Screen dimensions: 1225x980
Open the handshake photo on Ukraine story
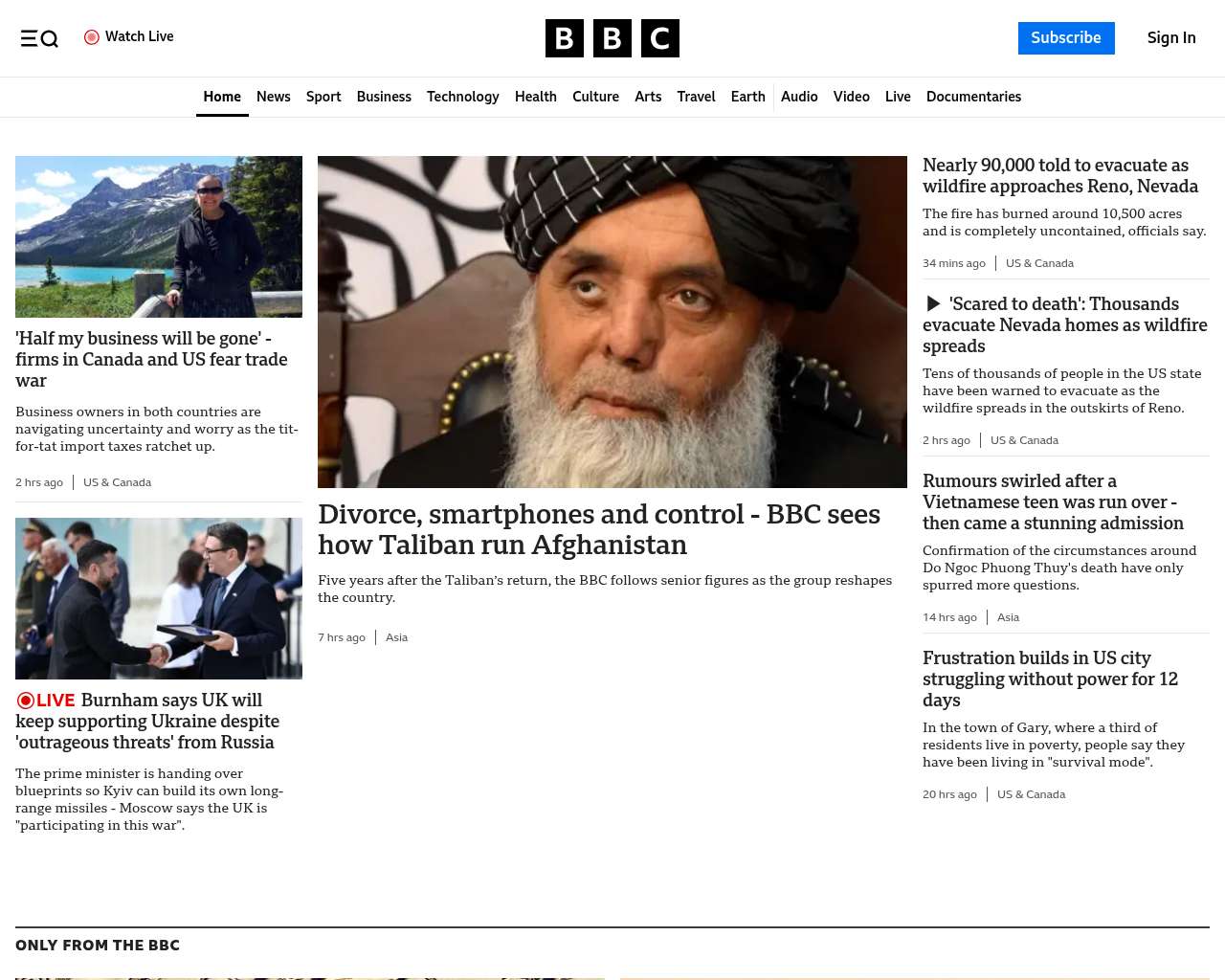click(159, 598)
